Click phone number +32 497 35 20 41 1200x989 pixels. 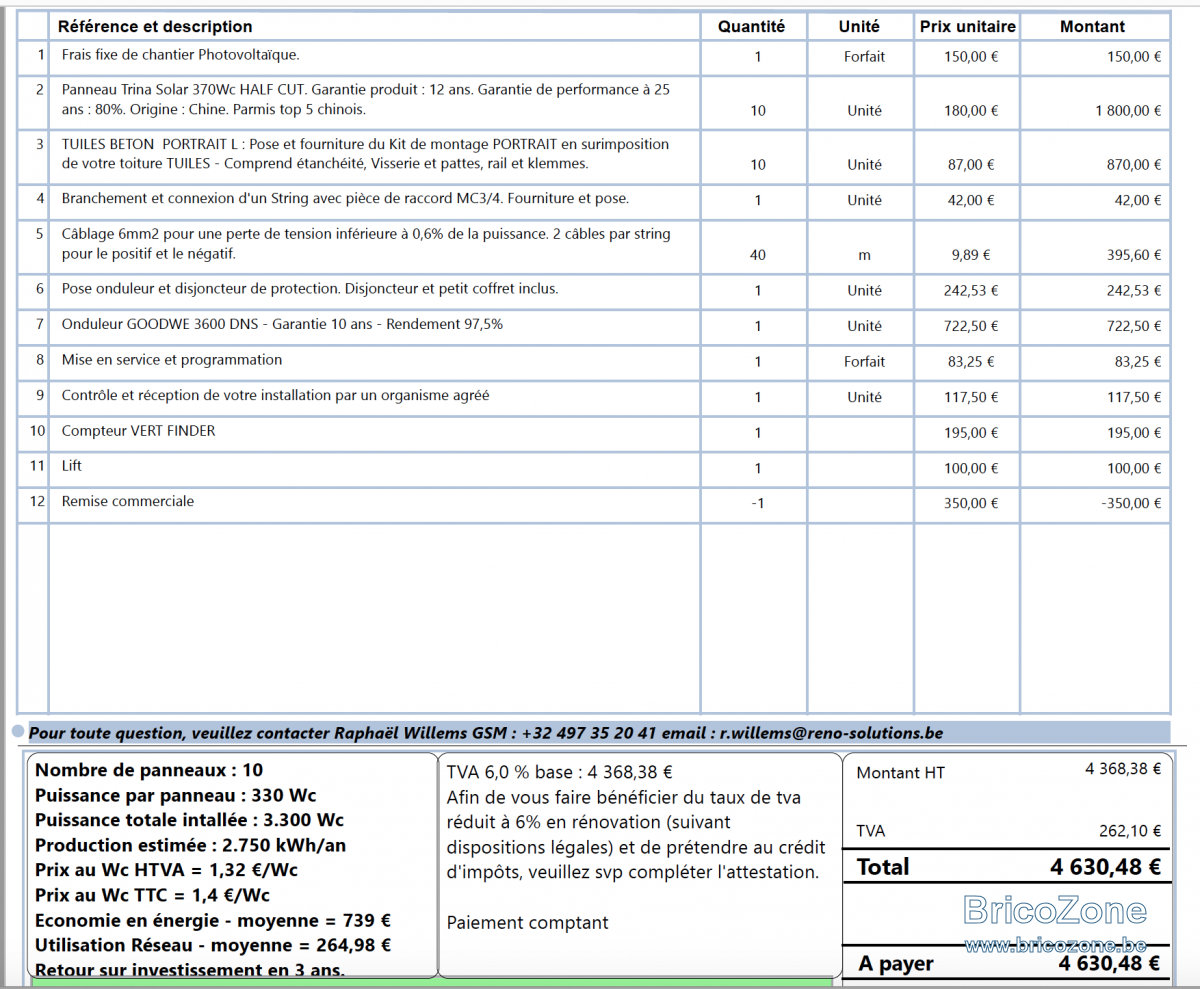pos(589,733)
